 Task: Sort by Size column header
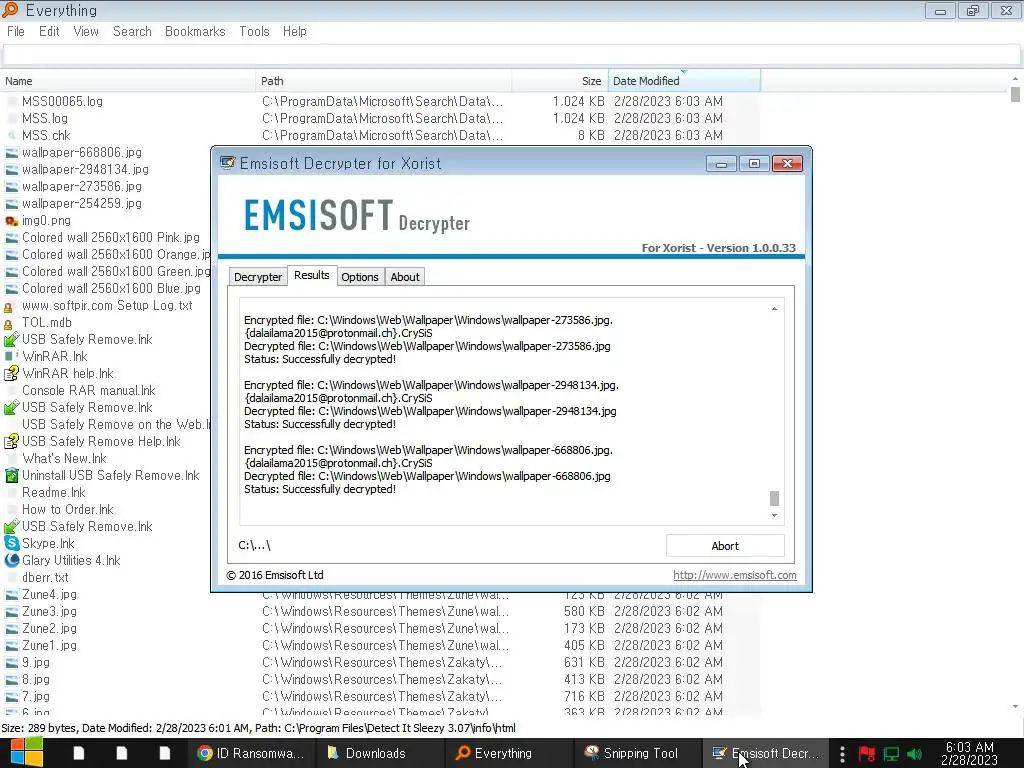coord(560,81)
